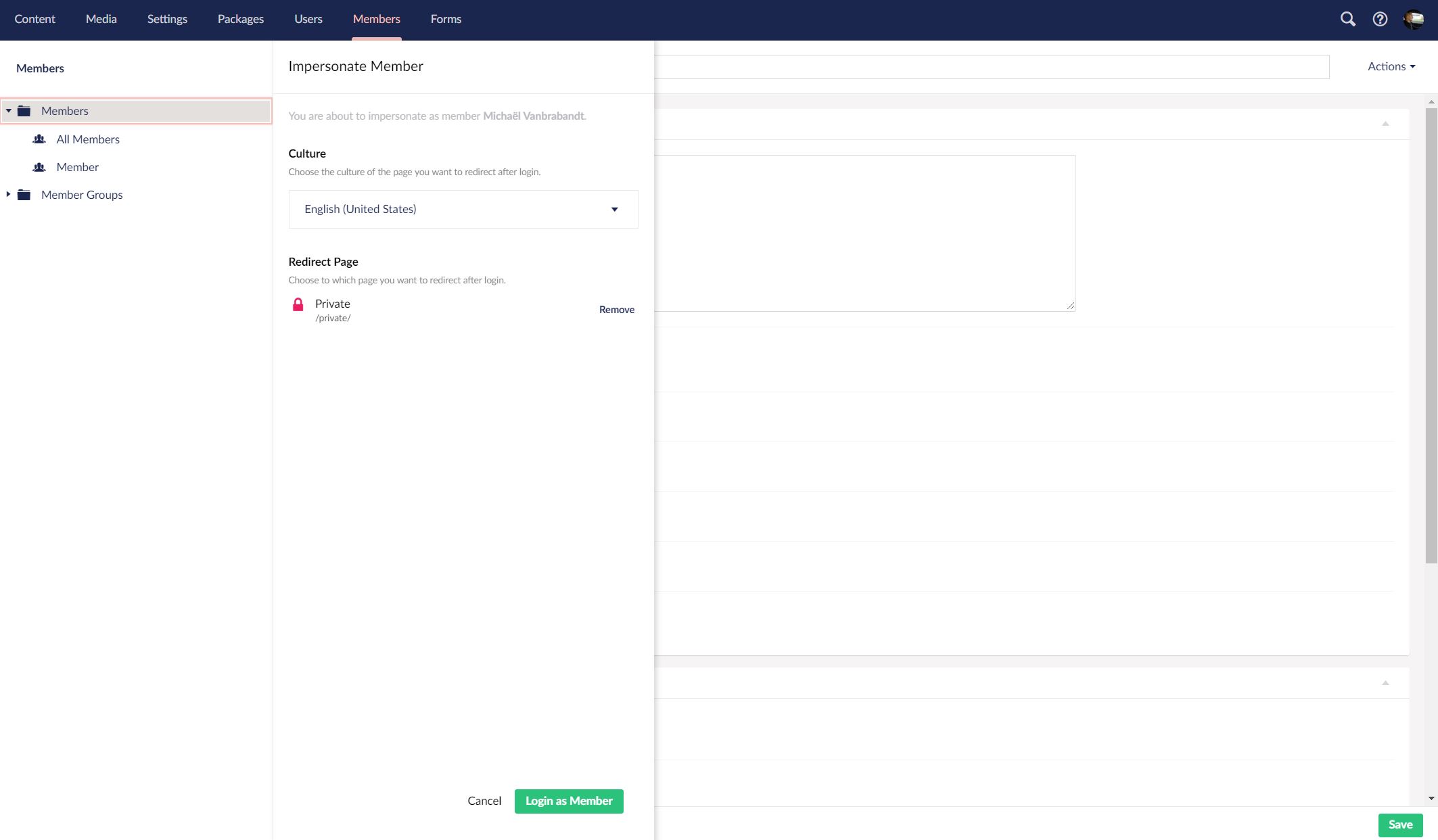Image resolution: width=1438 pixels, height=840 pixels.
Task: Remove the Private redirect page
Action: [x=616, y=310]
